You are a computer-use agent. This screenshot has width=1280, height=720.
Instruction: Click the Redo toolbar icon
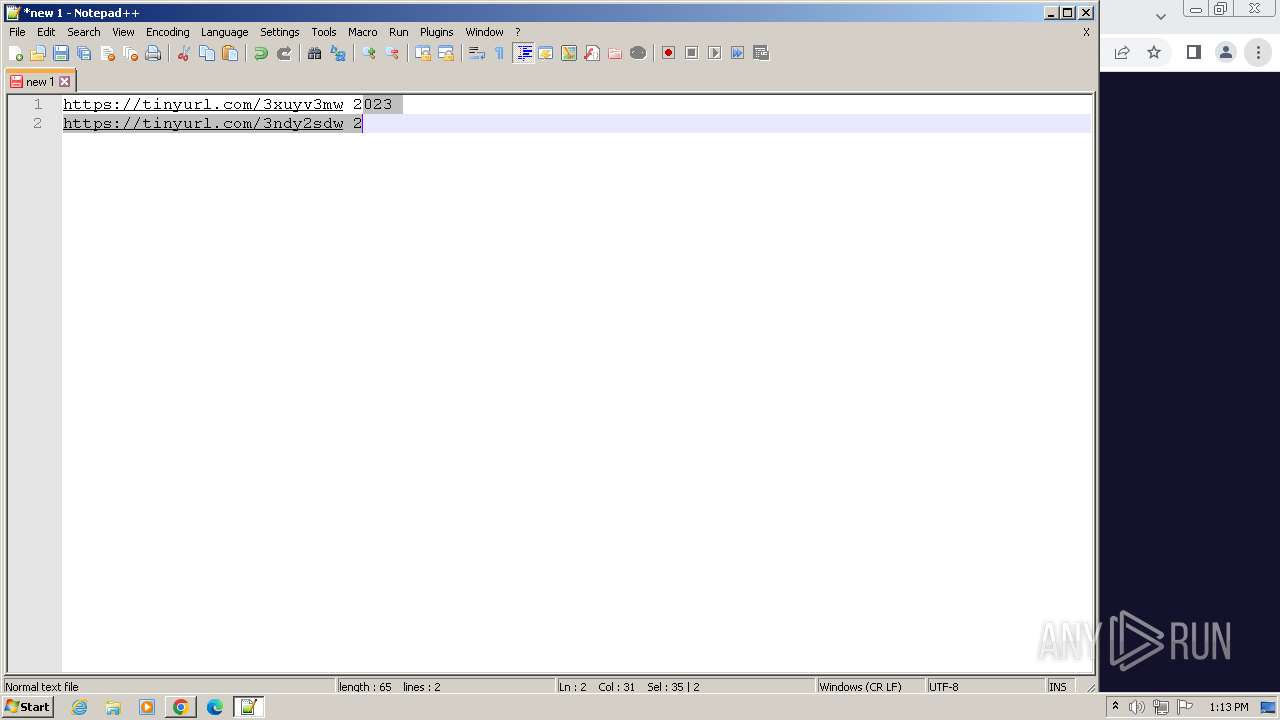pyautogui.click(x=283, y=53)
